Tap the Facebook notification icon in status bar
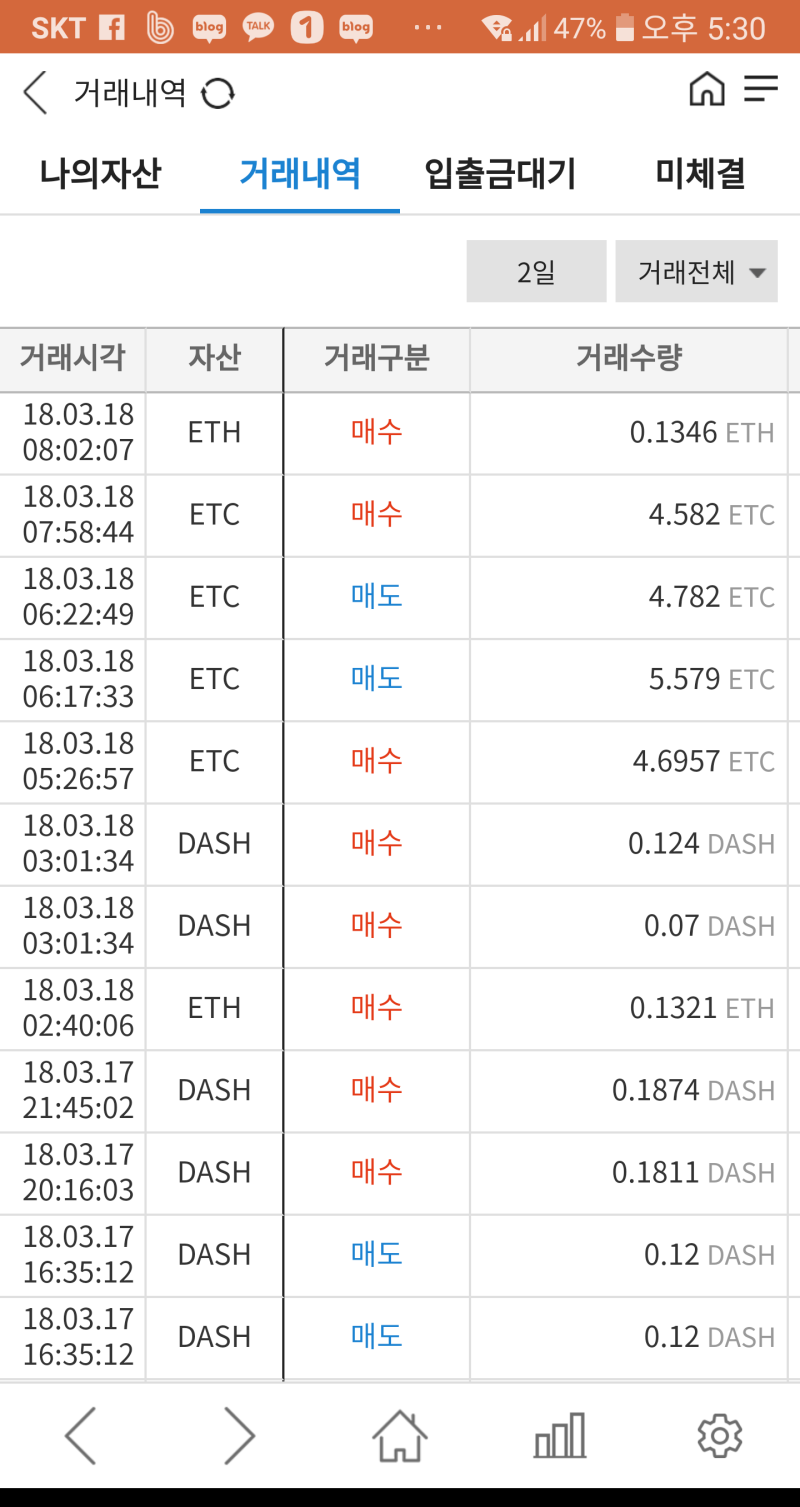This screenshot has width=800, height=1507. point(112,27)
